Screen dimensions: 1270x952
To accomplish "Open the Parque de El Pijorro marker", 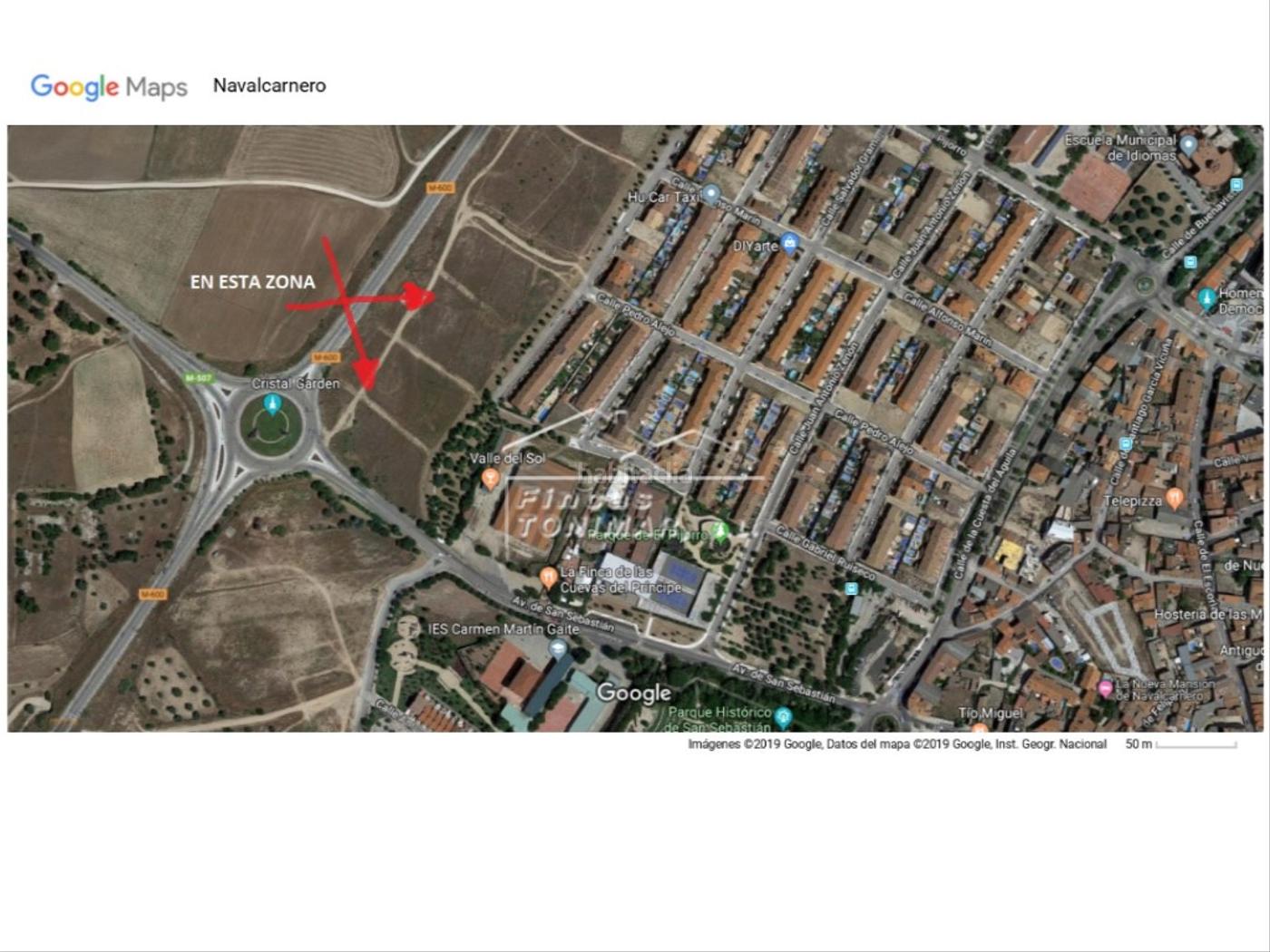I will pyautogui.click(x=720, y=530).
